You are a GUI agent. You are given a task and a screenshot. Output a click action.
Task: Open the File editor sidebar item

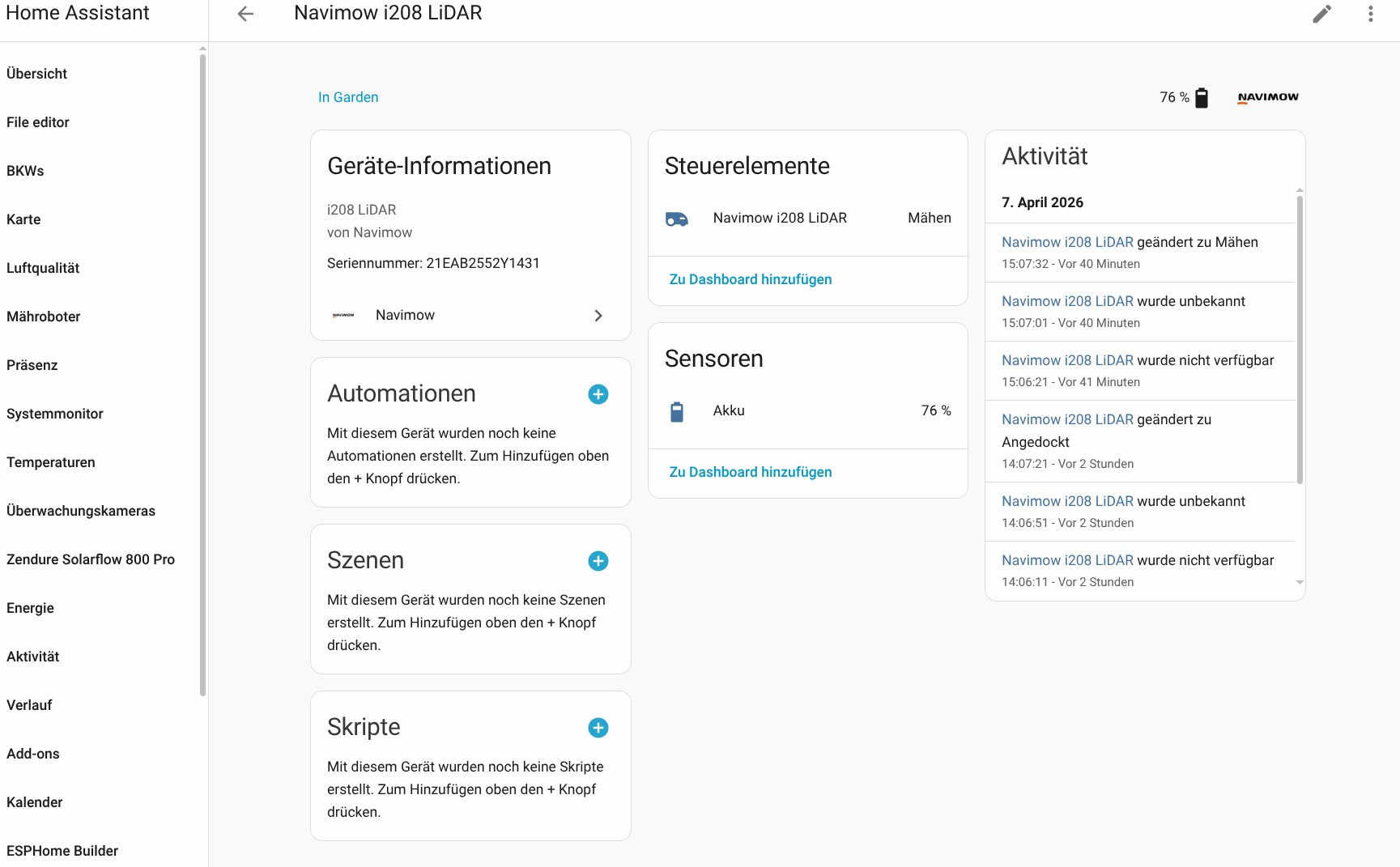pyautogui.click(x=38, y=122)
